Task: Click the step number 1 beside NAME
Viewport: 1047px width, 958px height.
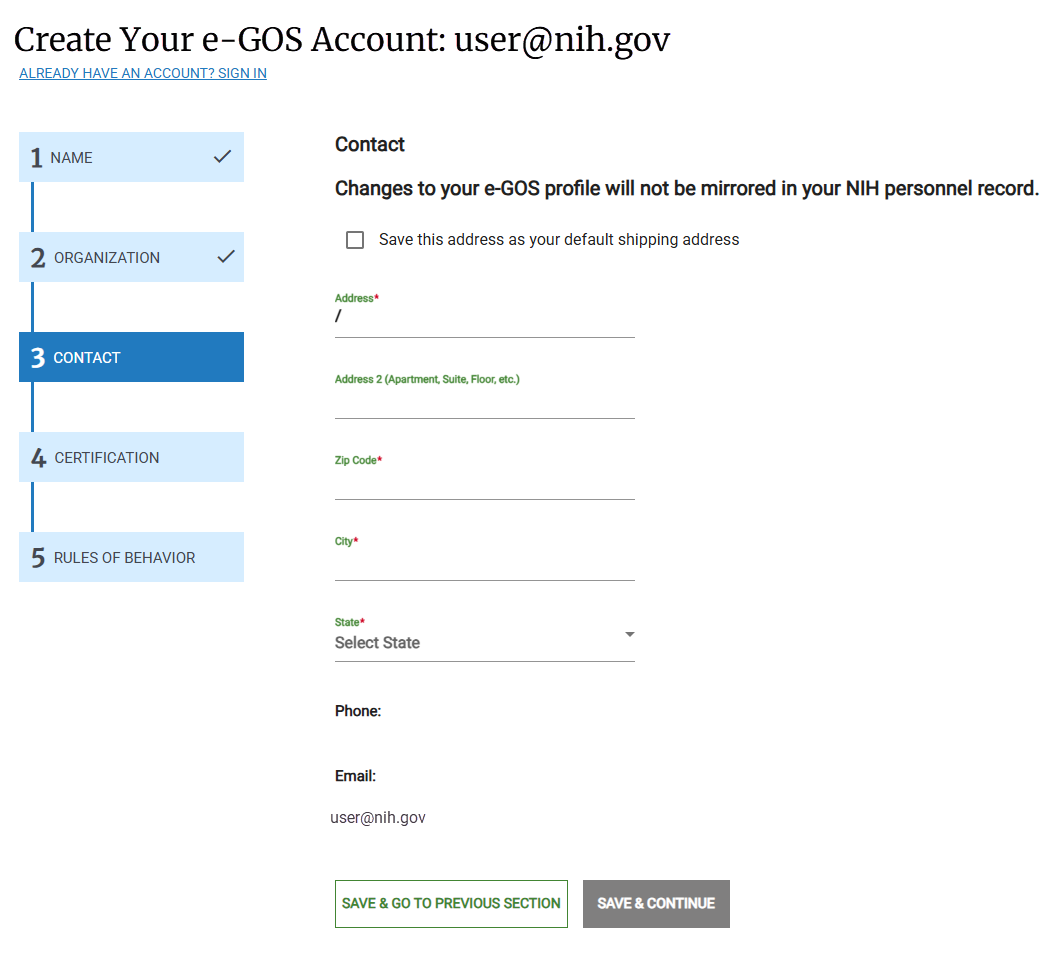Action: [x=36, y=157]
